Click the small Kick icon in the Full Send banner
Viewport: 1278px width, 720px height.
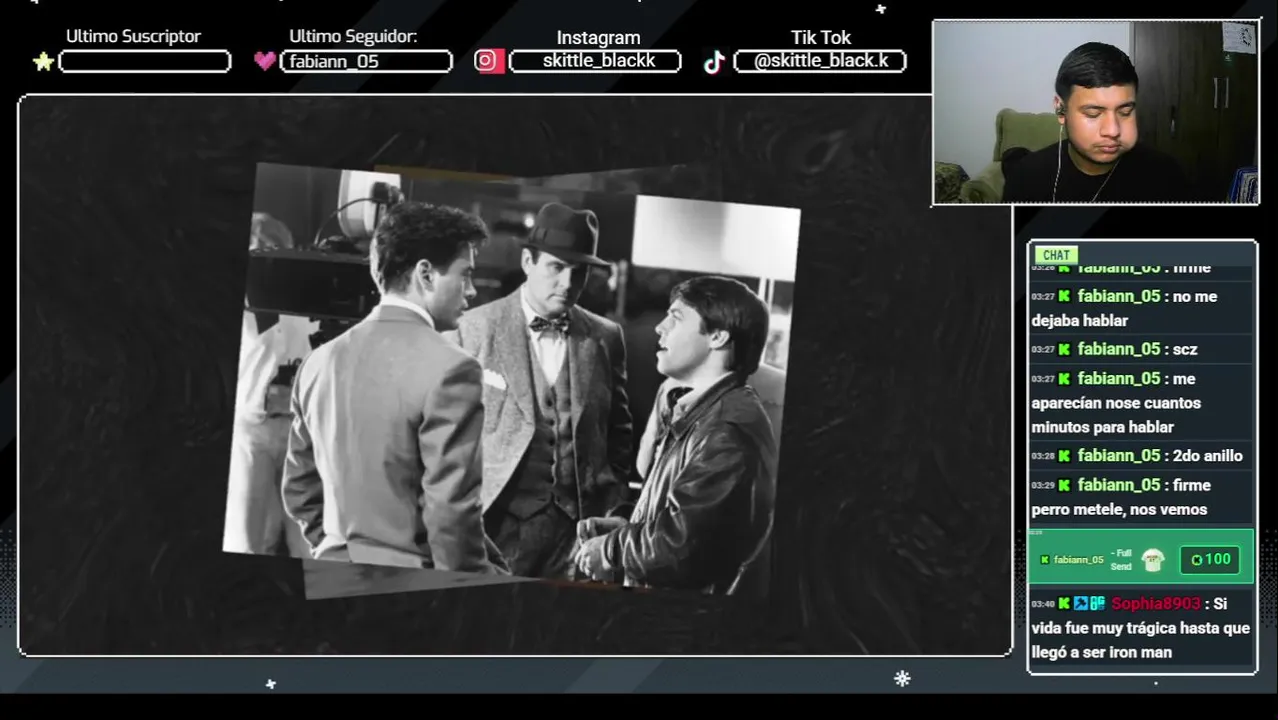tap(1045, 560)
